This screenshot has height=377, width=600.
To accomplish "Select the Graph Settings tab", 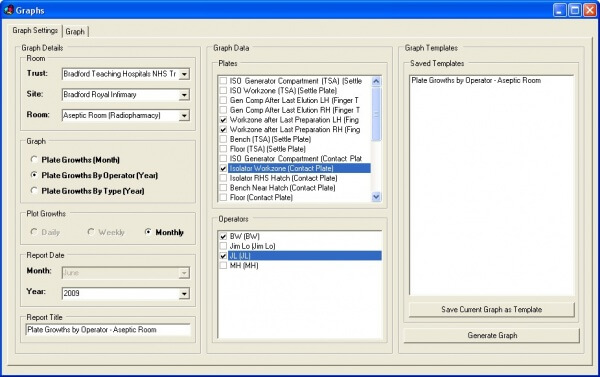I will pos(35,30).
